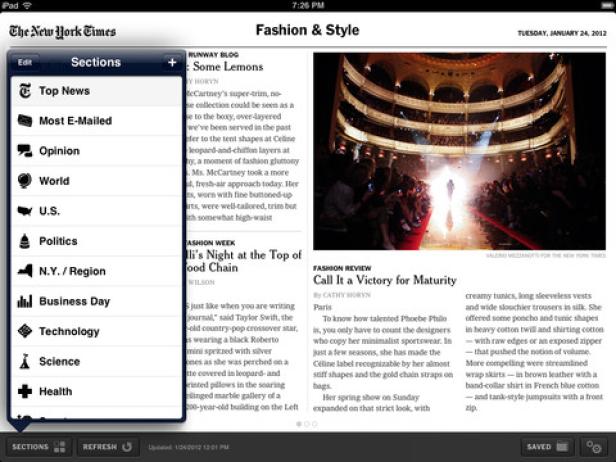The width and height of the screenshot is (616, 462).
Task: Select the Technology section
Action: tap(97, 331)
